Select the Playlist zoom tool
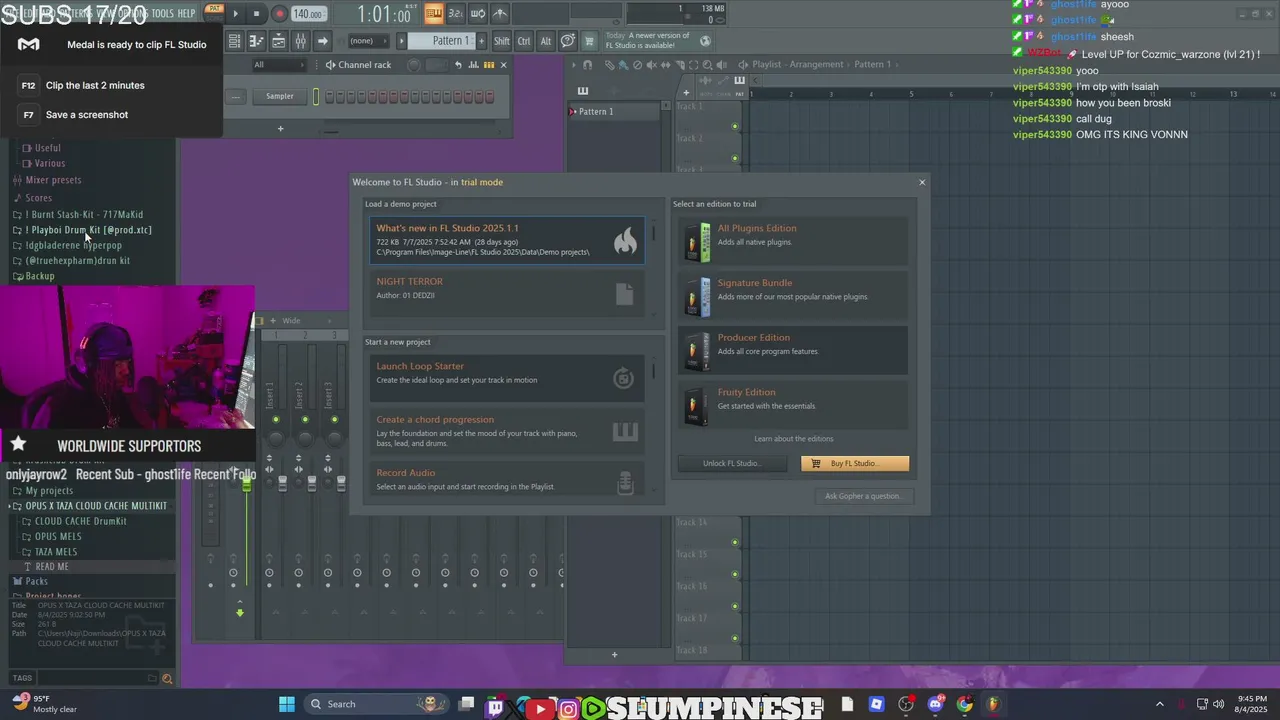Screen dimensions: 1280x720 pos(707,65)
